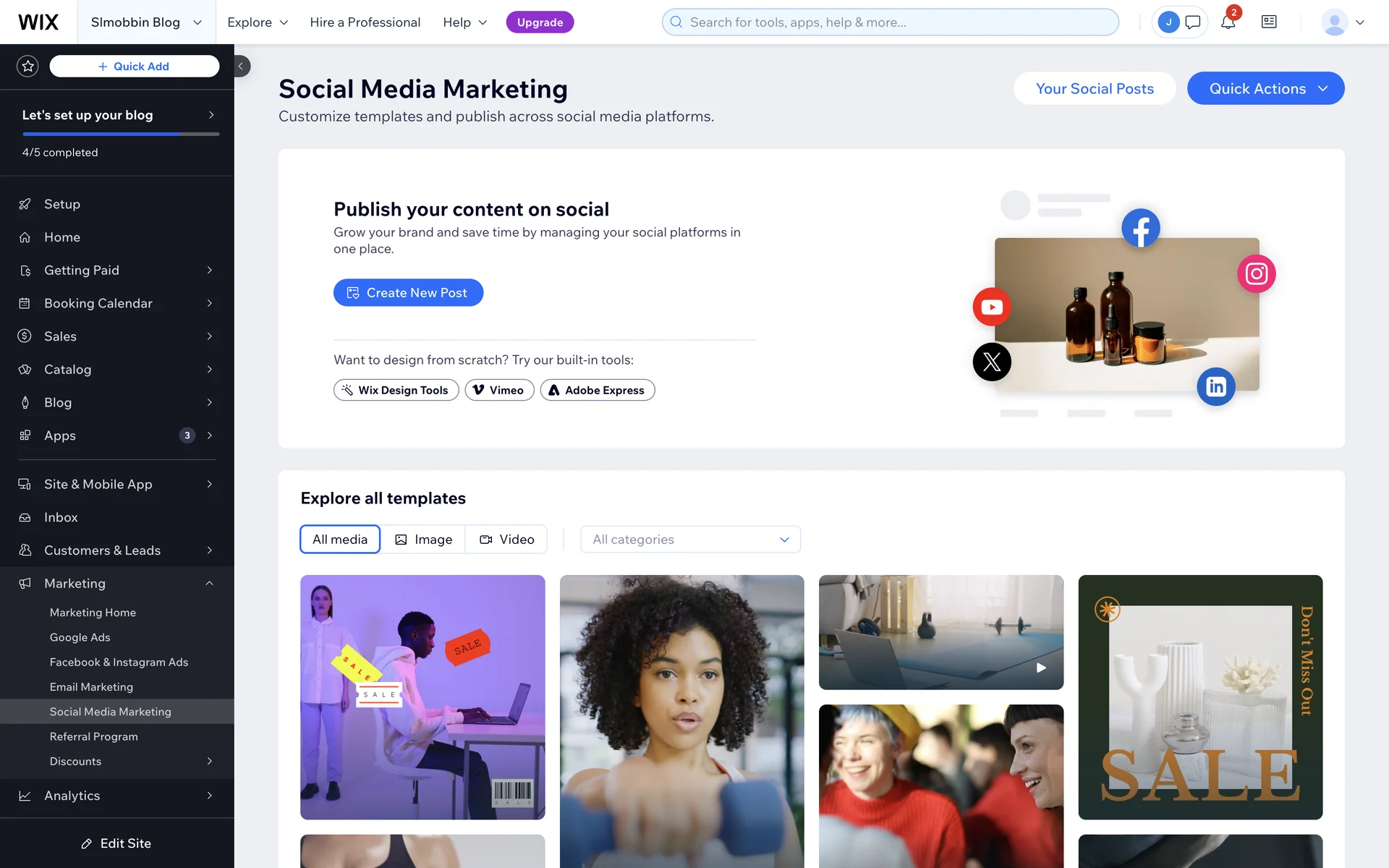1389x868 pixels.
Task: Open the green Don't Miss Out SALE template
Action: pos(1200,697)
